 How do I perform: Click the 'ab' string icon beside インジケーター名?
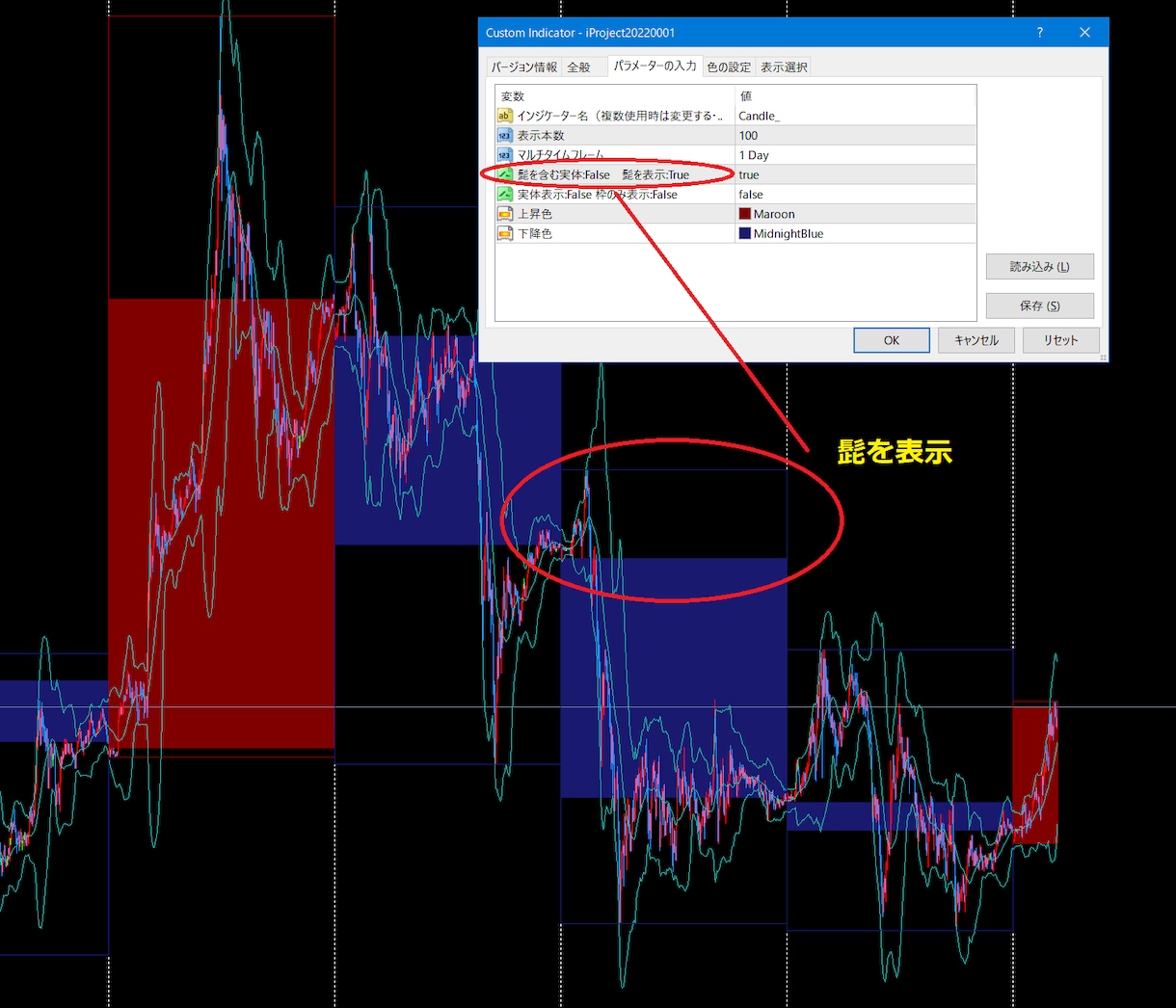(504, 116)
